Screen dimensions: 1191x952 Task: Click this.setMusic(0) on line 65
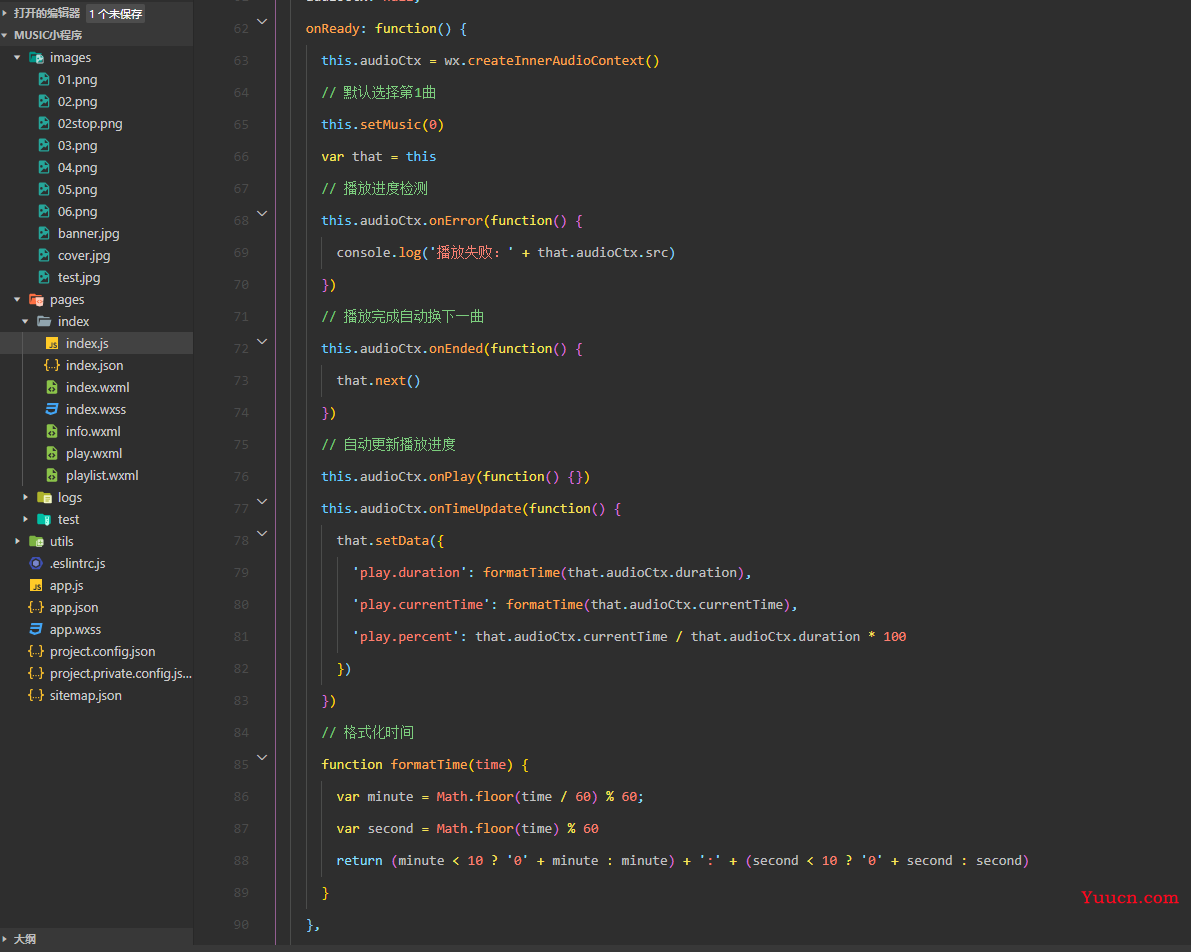(x=382, y=125)
